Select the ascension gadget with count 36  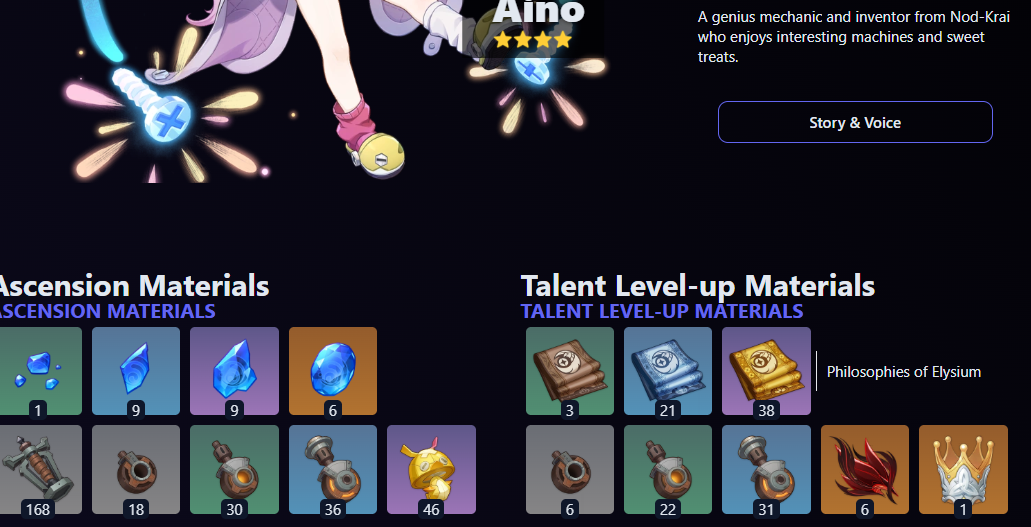point(333,470)
